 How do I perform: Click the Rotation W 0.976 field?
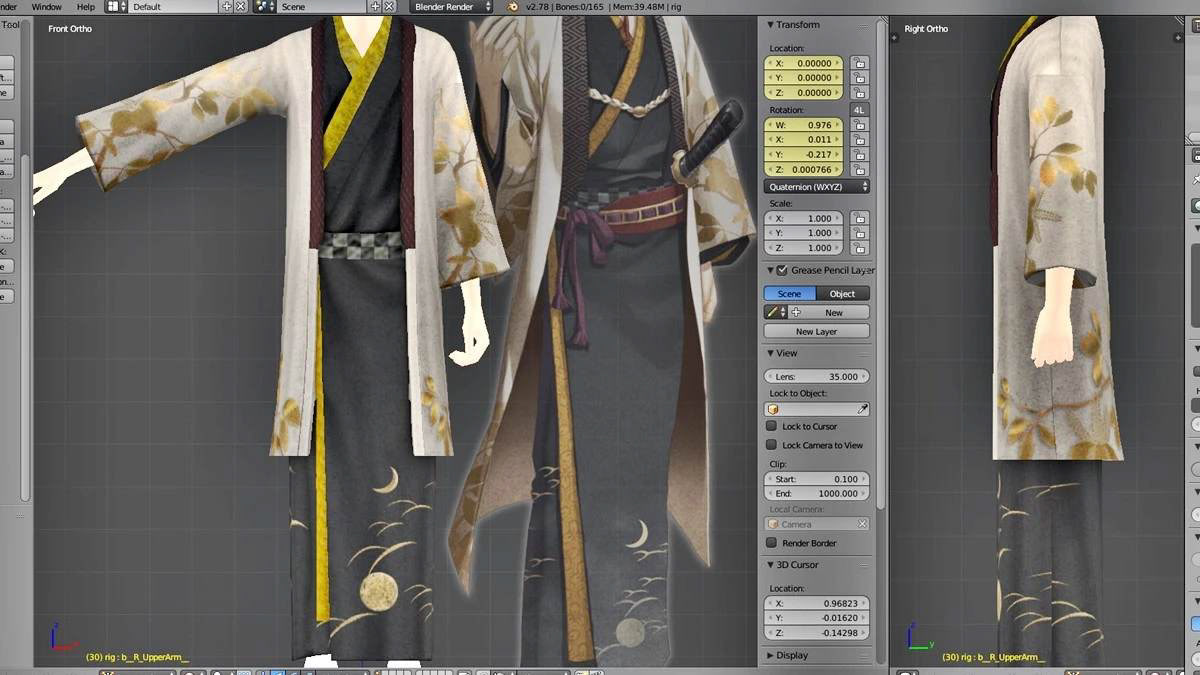click(x=804, y=125)
